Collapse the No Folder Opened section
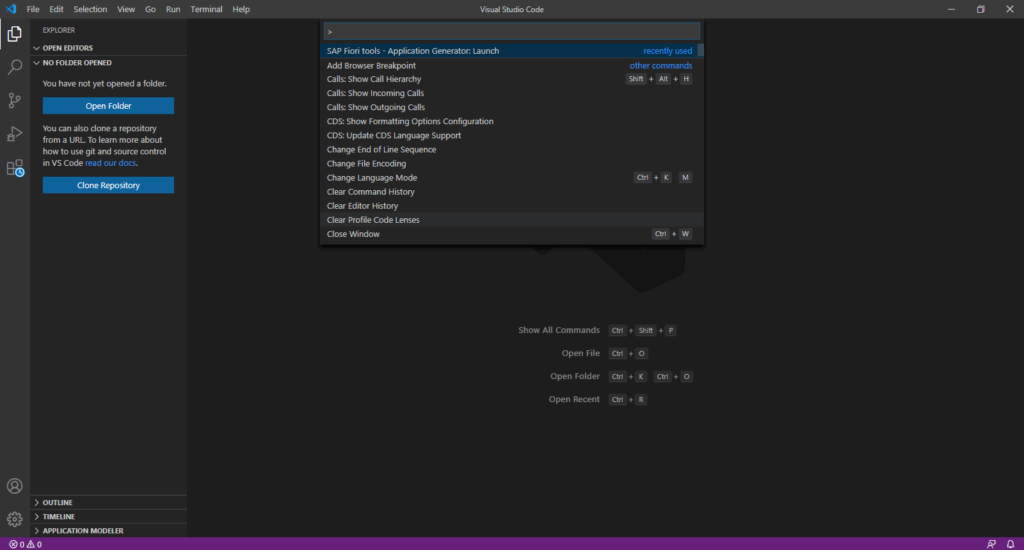 (108, 63)
